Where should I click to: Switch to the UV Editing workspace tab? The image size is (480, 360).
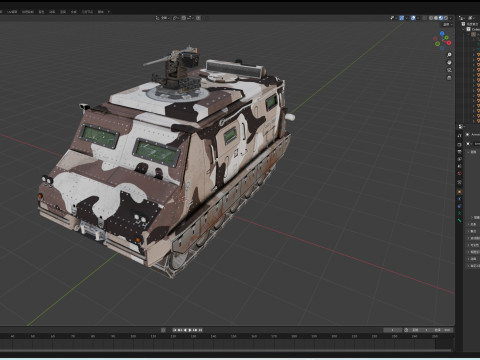[12, 12]
